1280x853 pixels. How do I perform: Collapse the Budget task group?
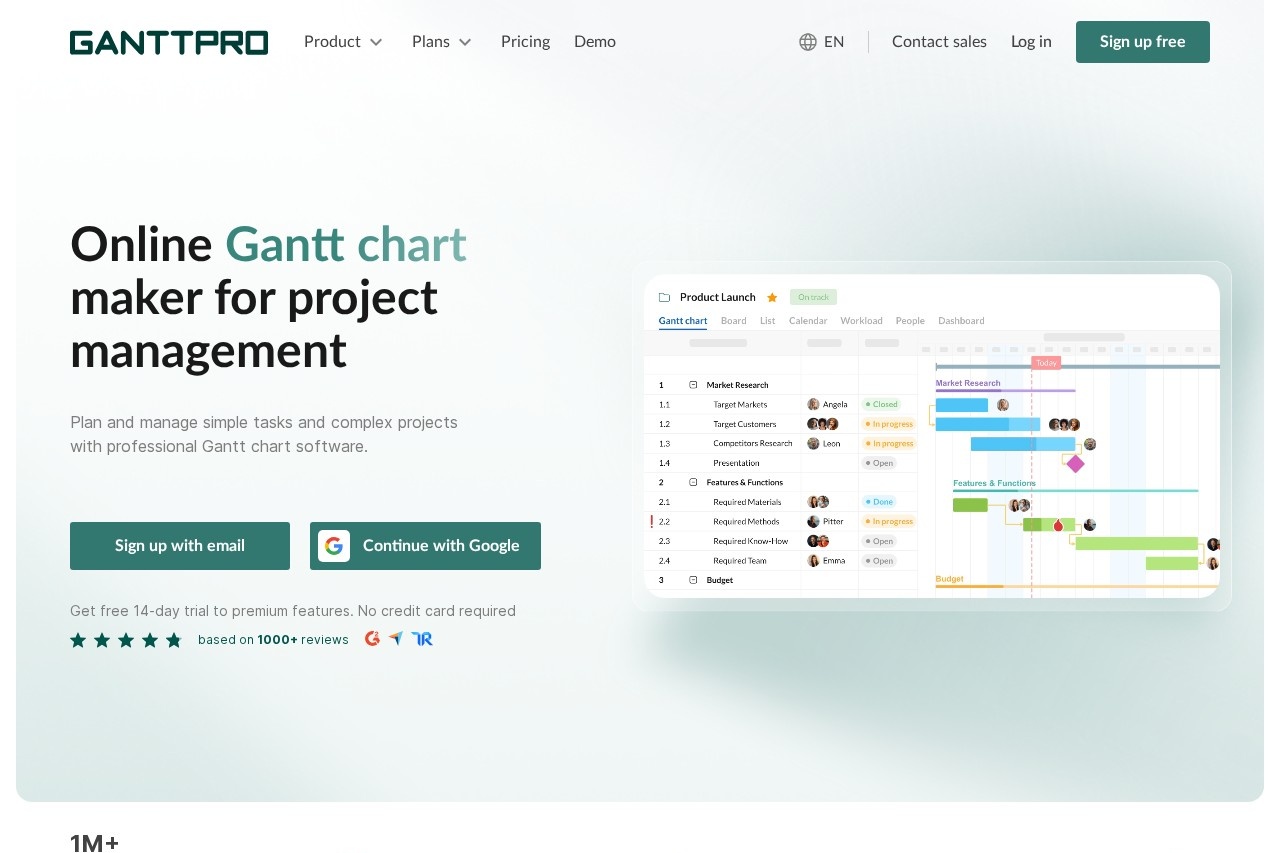click(x=693, y=580)
